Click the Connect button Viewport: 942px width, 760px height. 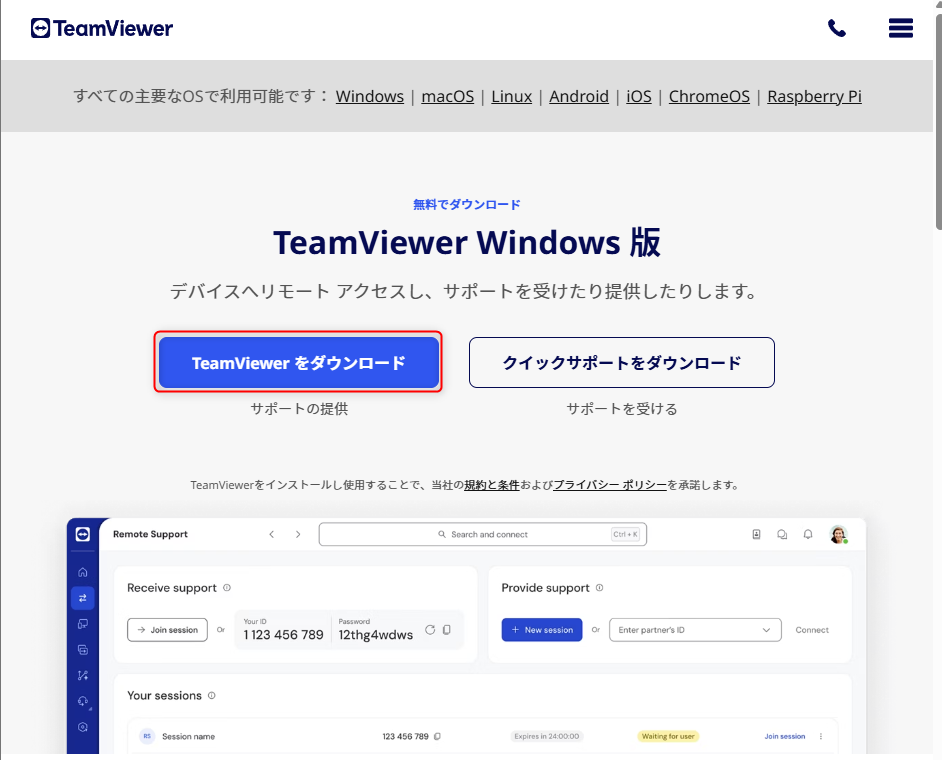[812, 630]
